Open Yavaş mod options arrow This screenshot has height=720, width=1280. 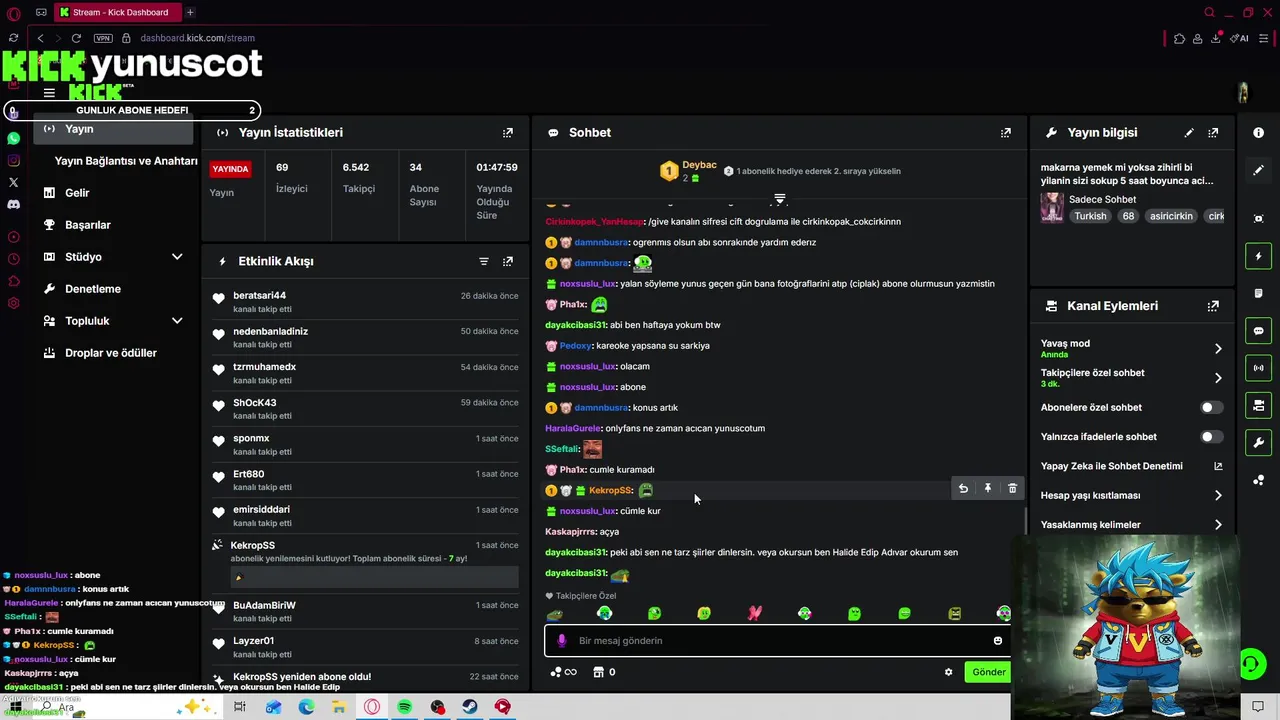[1218, 349]
